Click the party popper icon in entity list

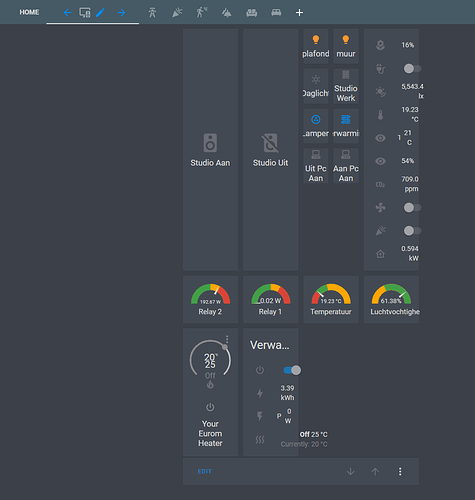pyautogui.click(x=380, y=231)
